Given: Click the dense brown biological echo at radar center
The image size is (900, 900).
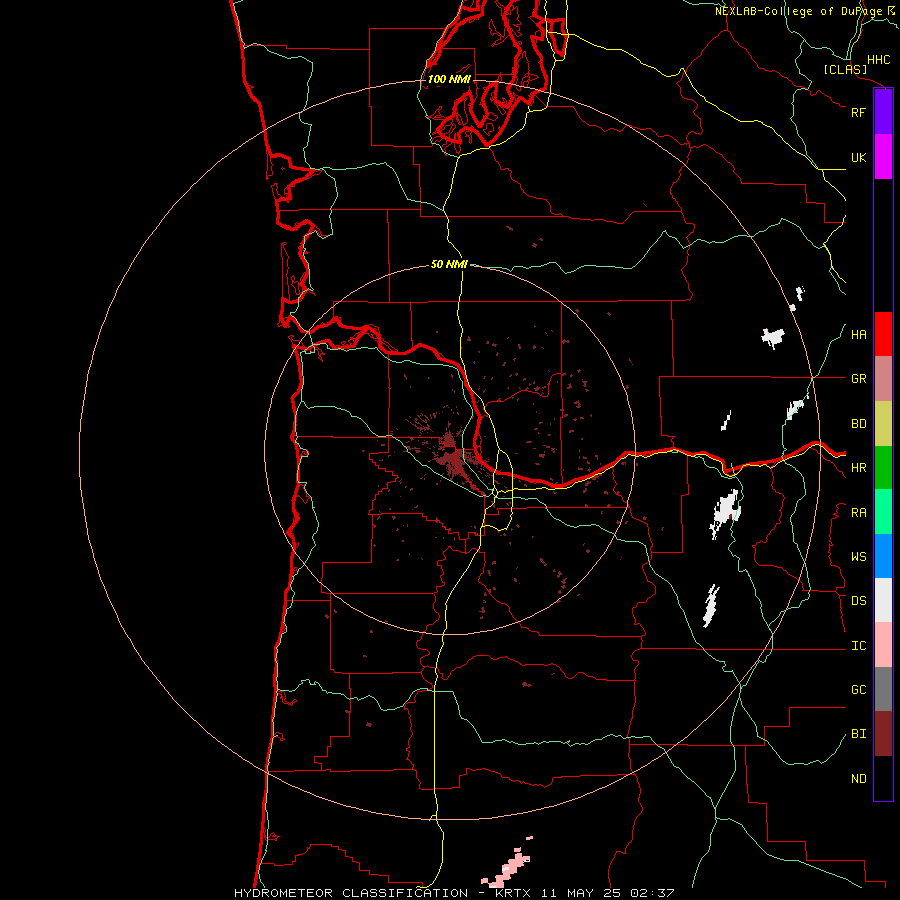Looking at the screenshot, I should pyautogui.click(x=453, y=456).
